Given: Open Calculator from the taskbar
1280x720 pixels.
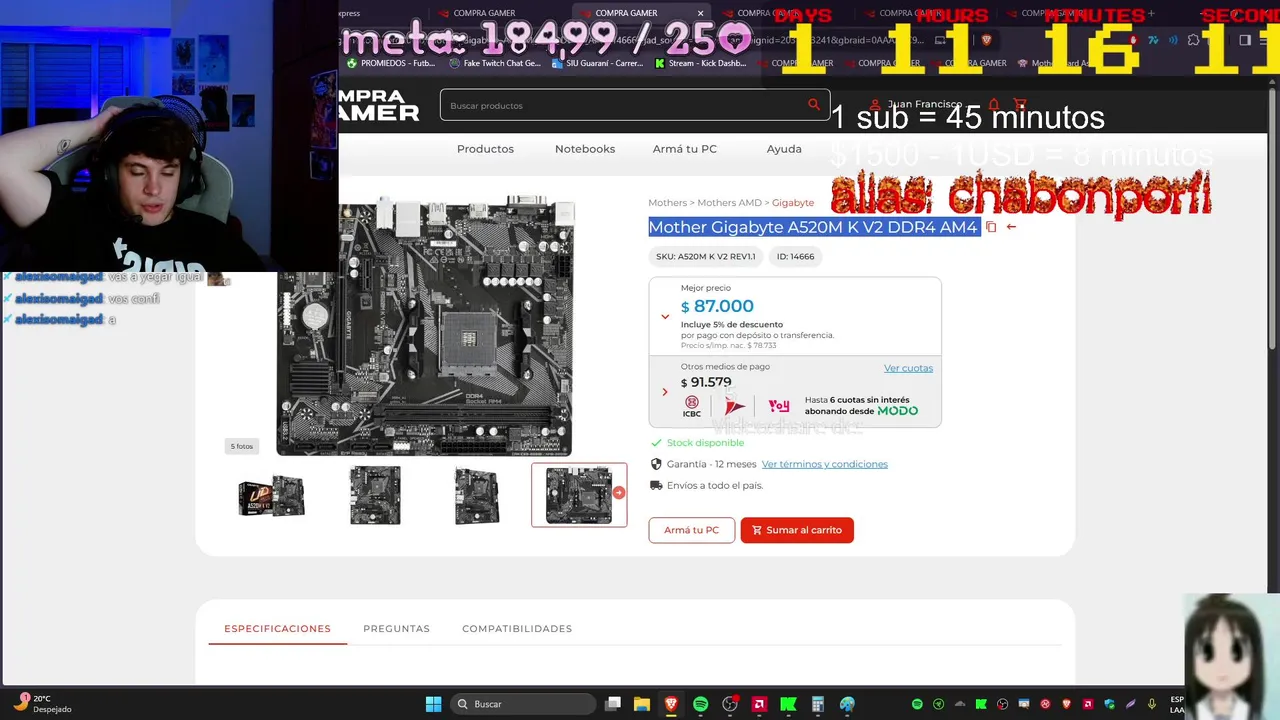Looking at the screenshot, I should click(x=818, y=704).
